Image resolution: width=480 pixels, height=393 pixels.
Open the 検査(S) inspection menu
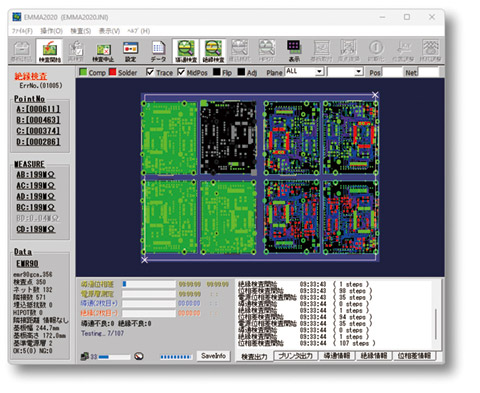point(80,31)
